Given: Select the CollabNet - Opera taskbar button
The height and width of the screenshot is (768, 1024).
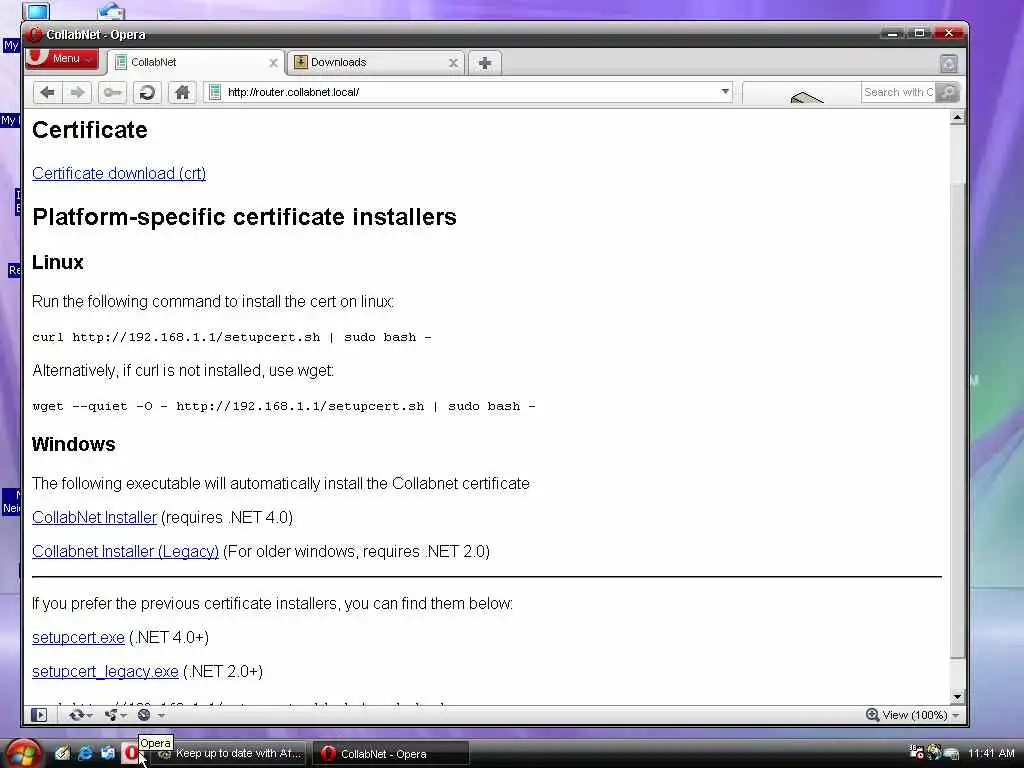Looking at the screenshot, I should point(391,754).
